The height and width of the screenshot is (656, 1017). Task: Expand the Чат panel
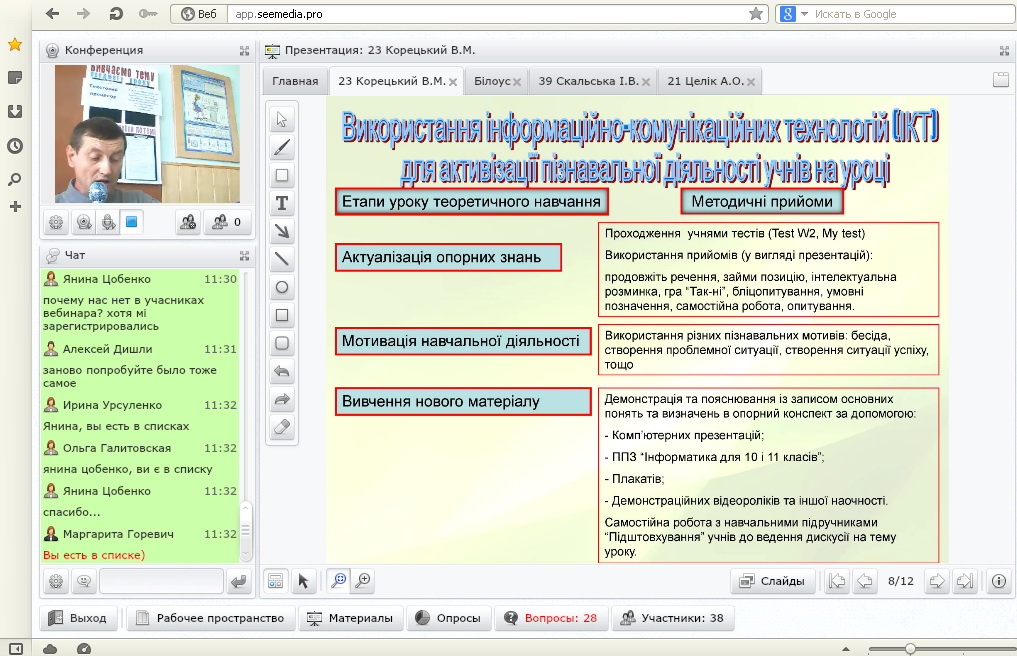244,255
